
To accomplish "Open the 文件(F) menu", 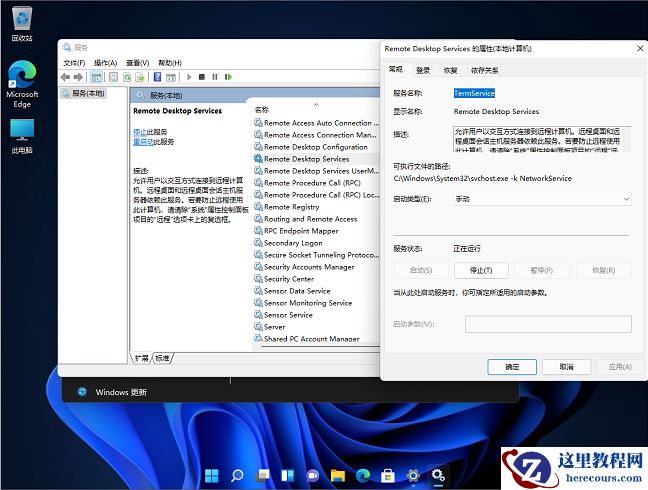I will pyautogui.click(x=74, y=63).
